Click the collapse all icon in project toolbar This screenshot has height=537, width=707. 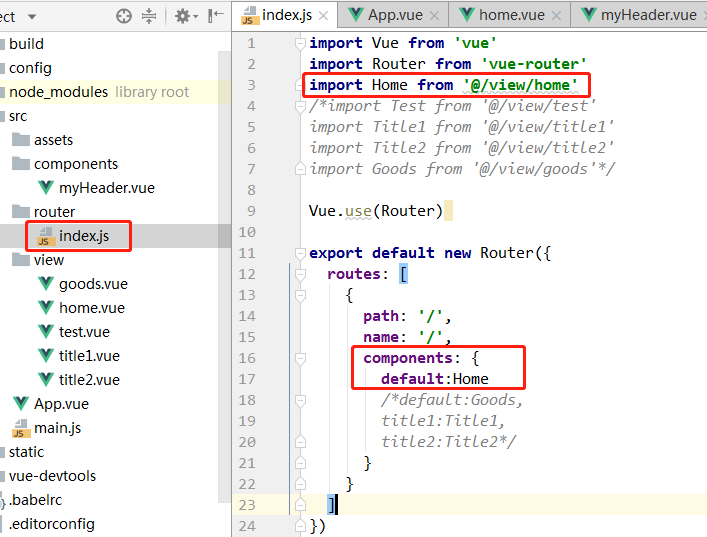(149, 16)
